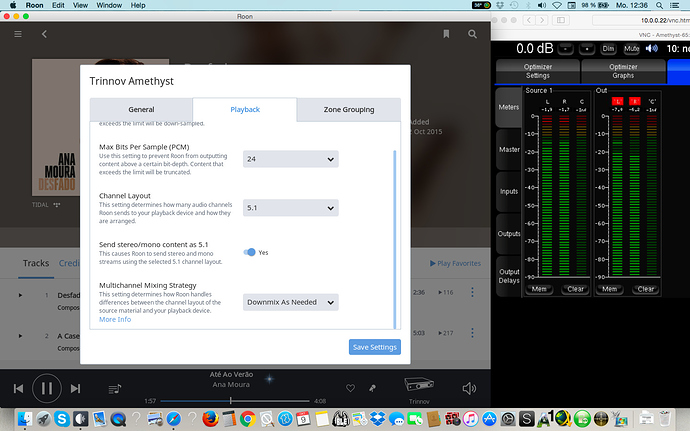Image resolution: width=690 pixels, height=431 pixels.
Task: Open Roon hamburger navigation menu
Action: pos(18,34)
